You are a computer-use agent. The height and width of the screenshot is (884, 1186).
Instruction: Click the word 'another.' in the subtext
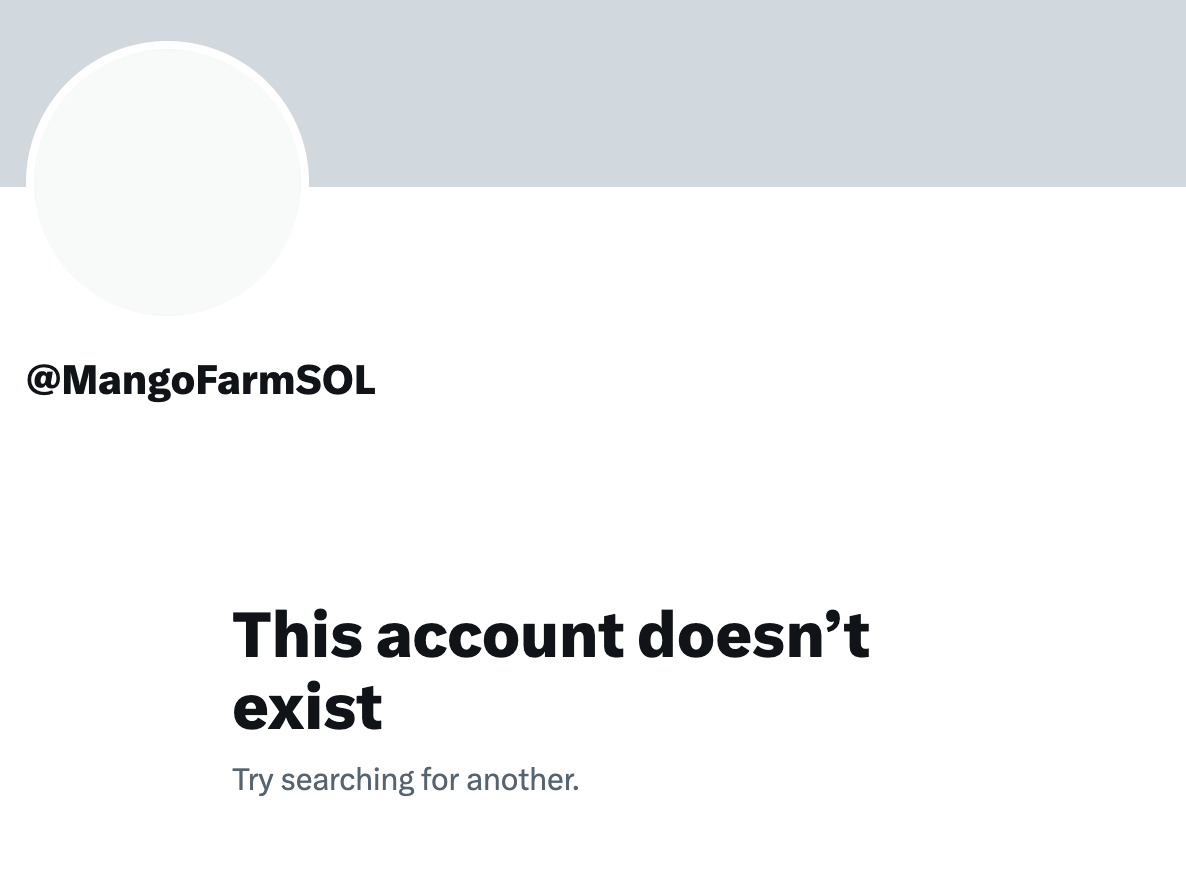(x=523, y=779)
